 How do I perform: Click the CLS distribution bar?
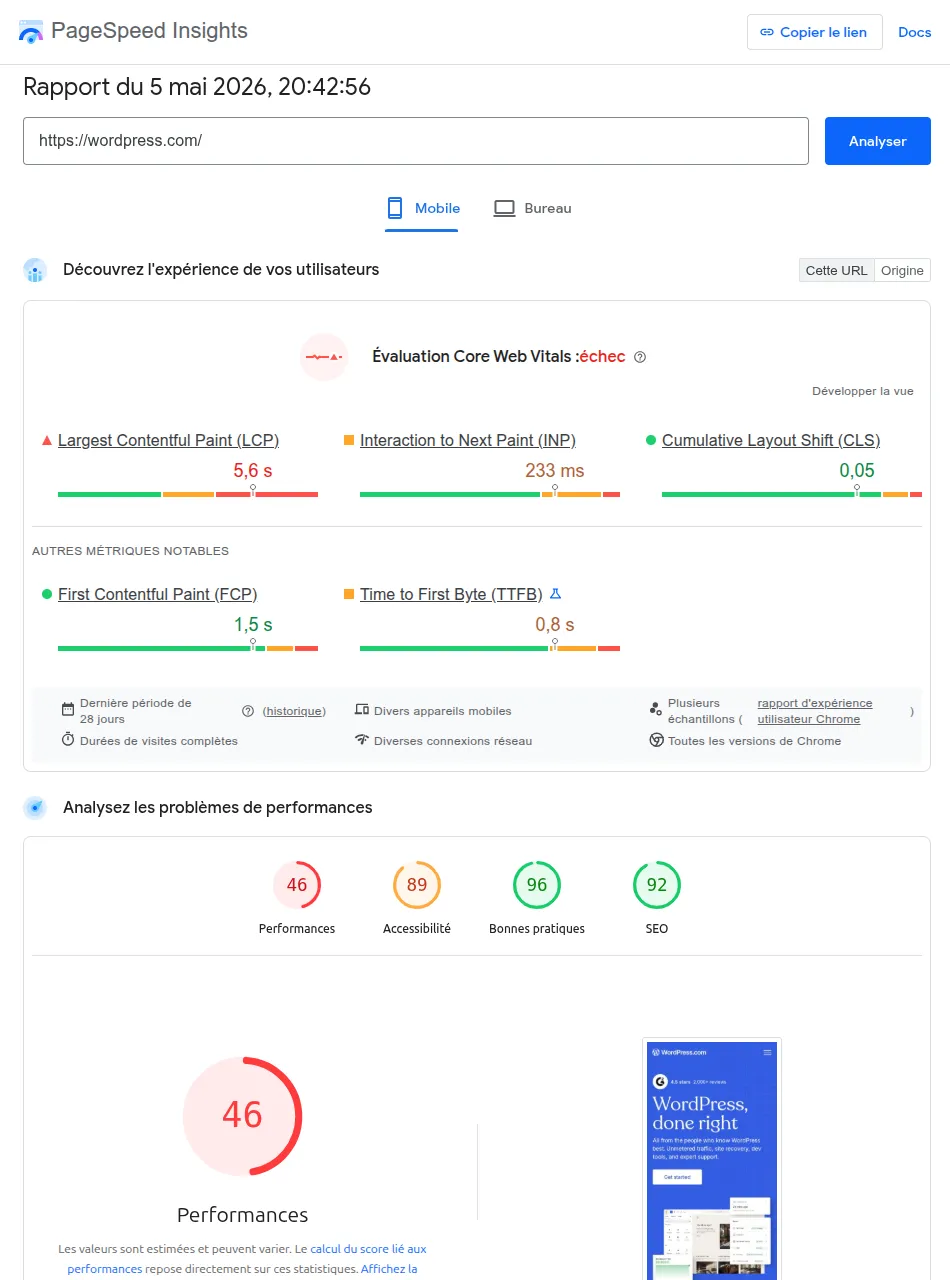coord(792,494)
